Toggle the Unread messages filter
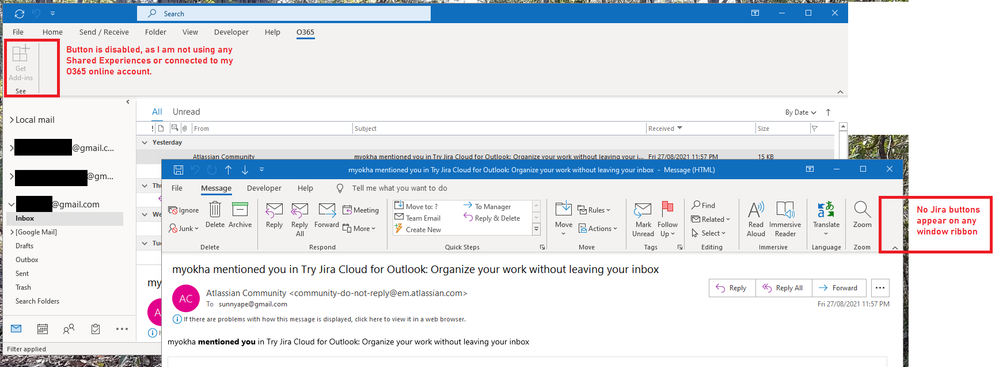Screen dimensions: 999x367 click(186, 112)
